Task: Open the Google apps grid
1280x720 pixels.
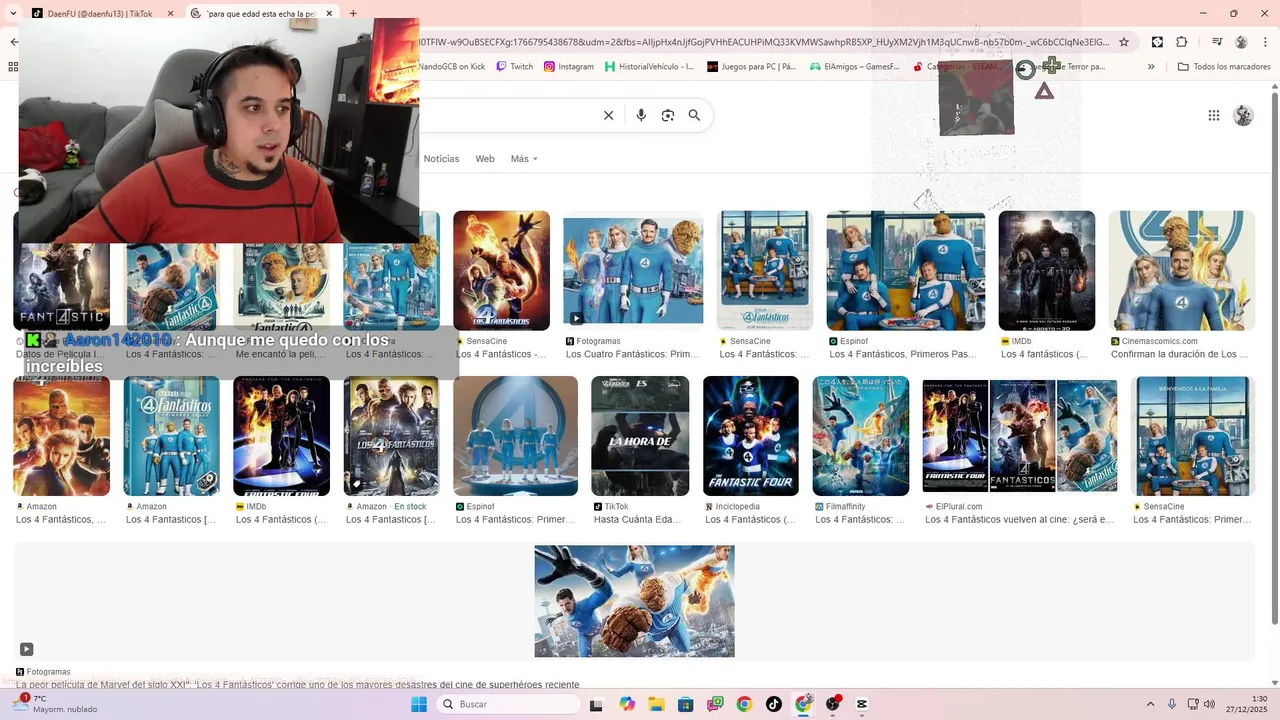Action: tap(1214, 115)
